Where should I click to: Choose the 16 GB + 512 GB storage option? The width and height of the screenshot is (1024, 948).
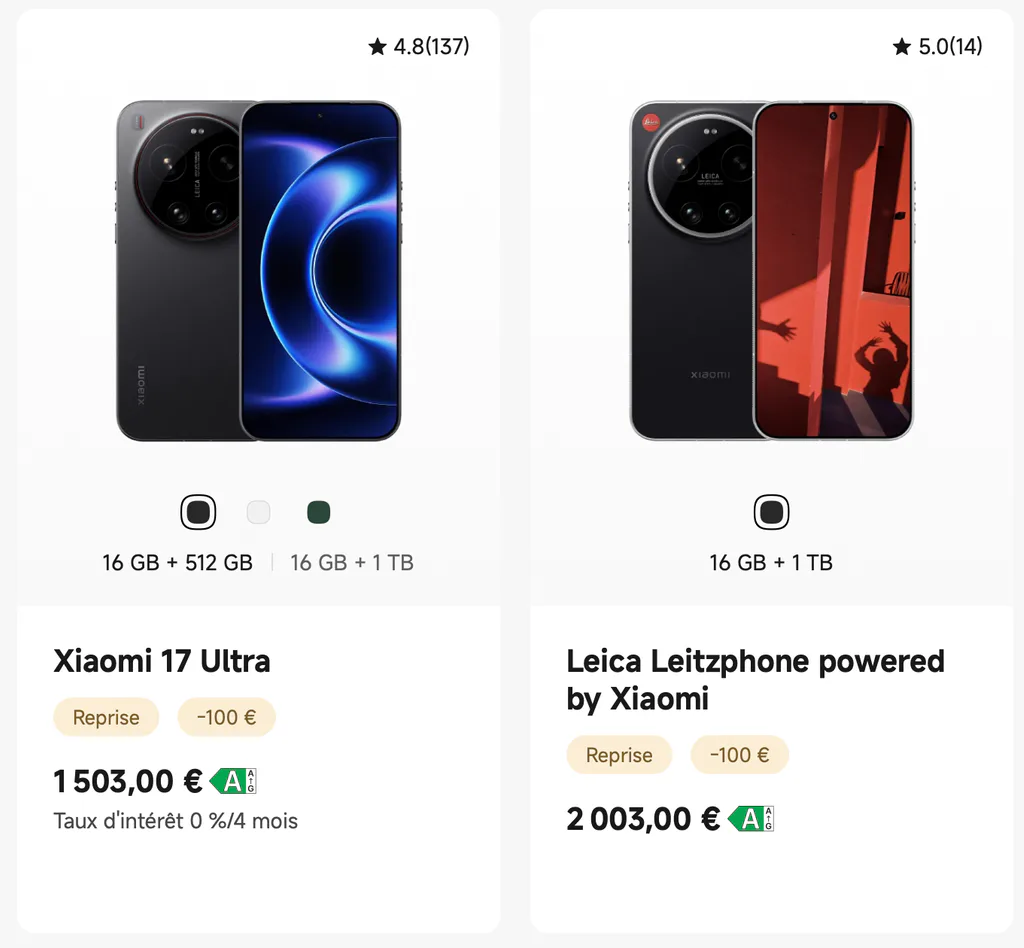pyautogui.click(x=178, y=563)
